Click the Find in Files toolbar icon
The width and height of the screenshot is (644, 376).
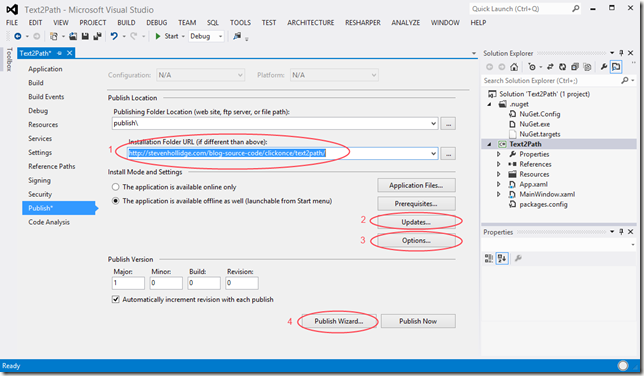237,36
